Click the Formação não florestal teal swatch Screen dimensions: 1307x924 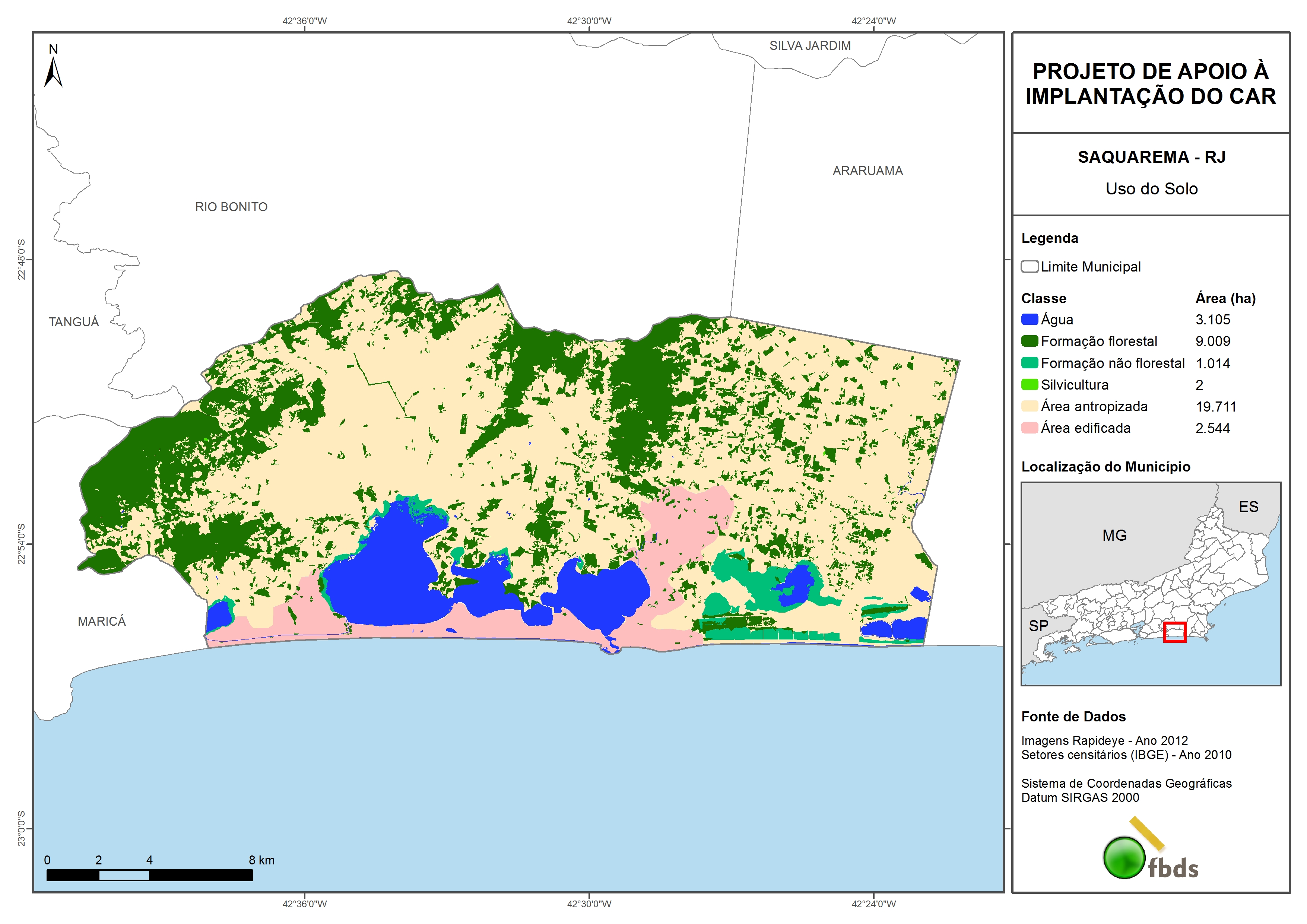pos(1029,363)
